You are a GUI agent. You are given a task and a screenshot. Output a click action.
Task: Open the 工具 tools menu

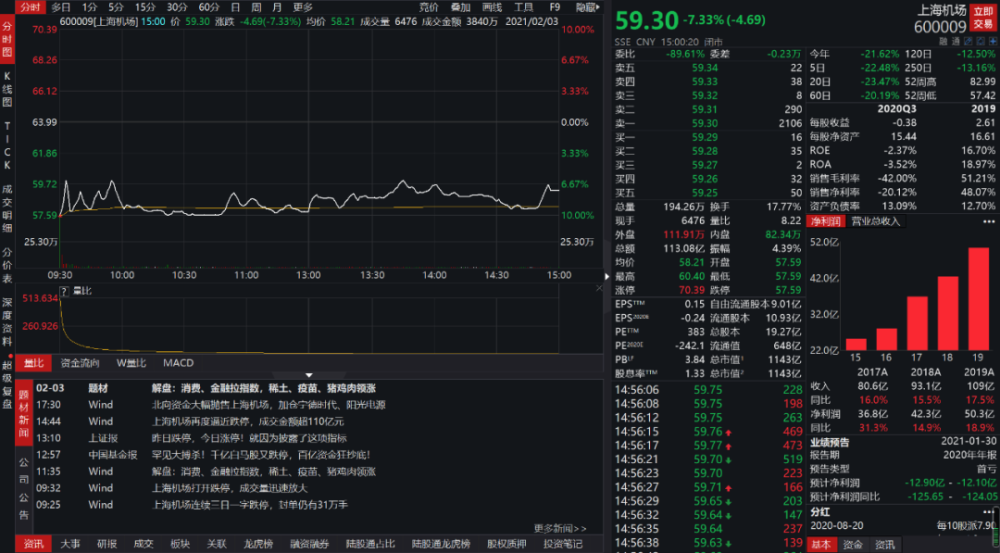tap(524, 8)
